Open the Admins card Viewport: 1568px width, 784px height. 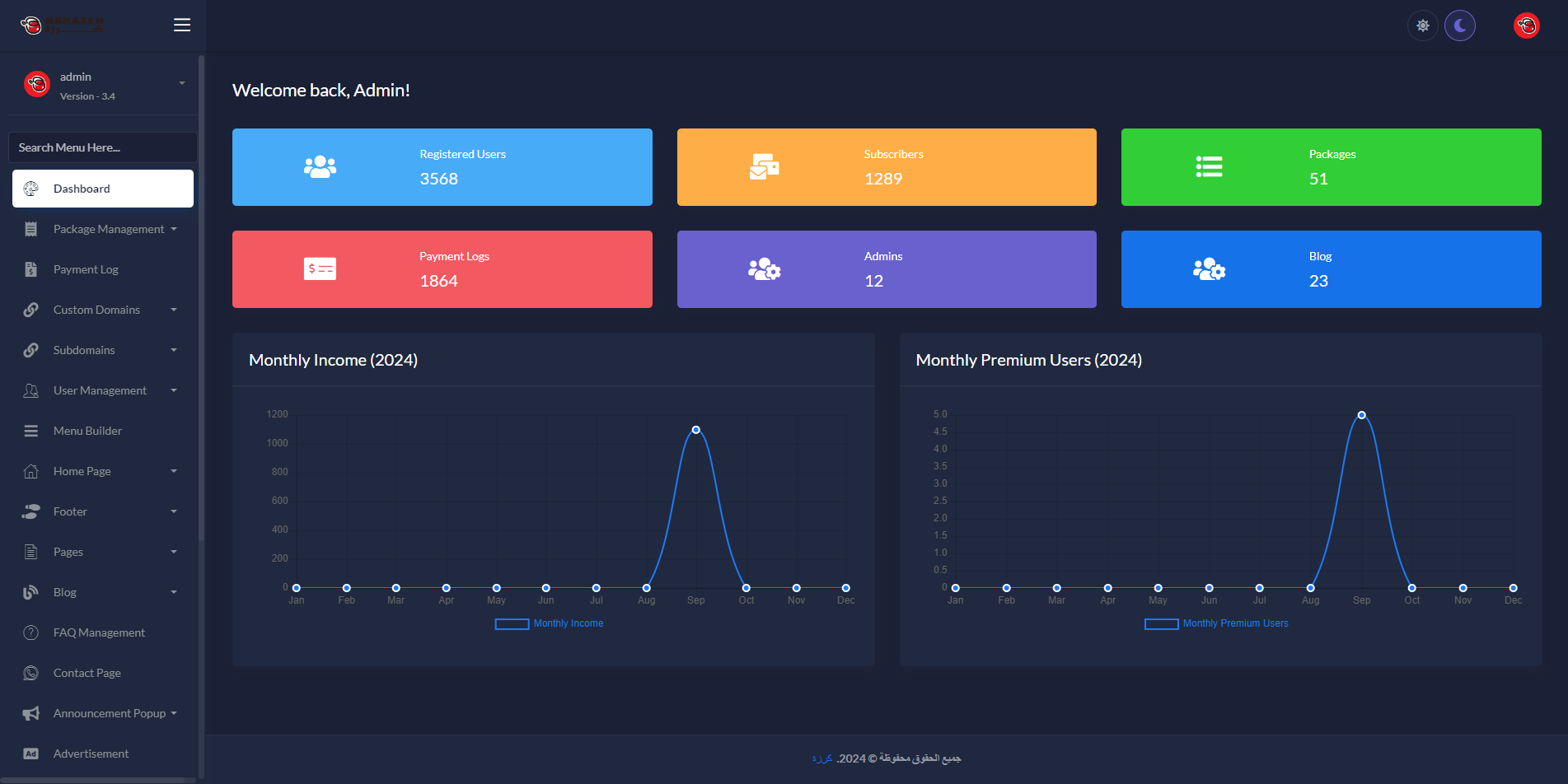pos(887,269)
